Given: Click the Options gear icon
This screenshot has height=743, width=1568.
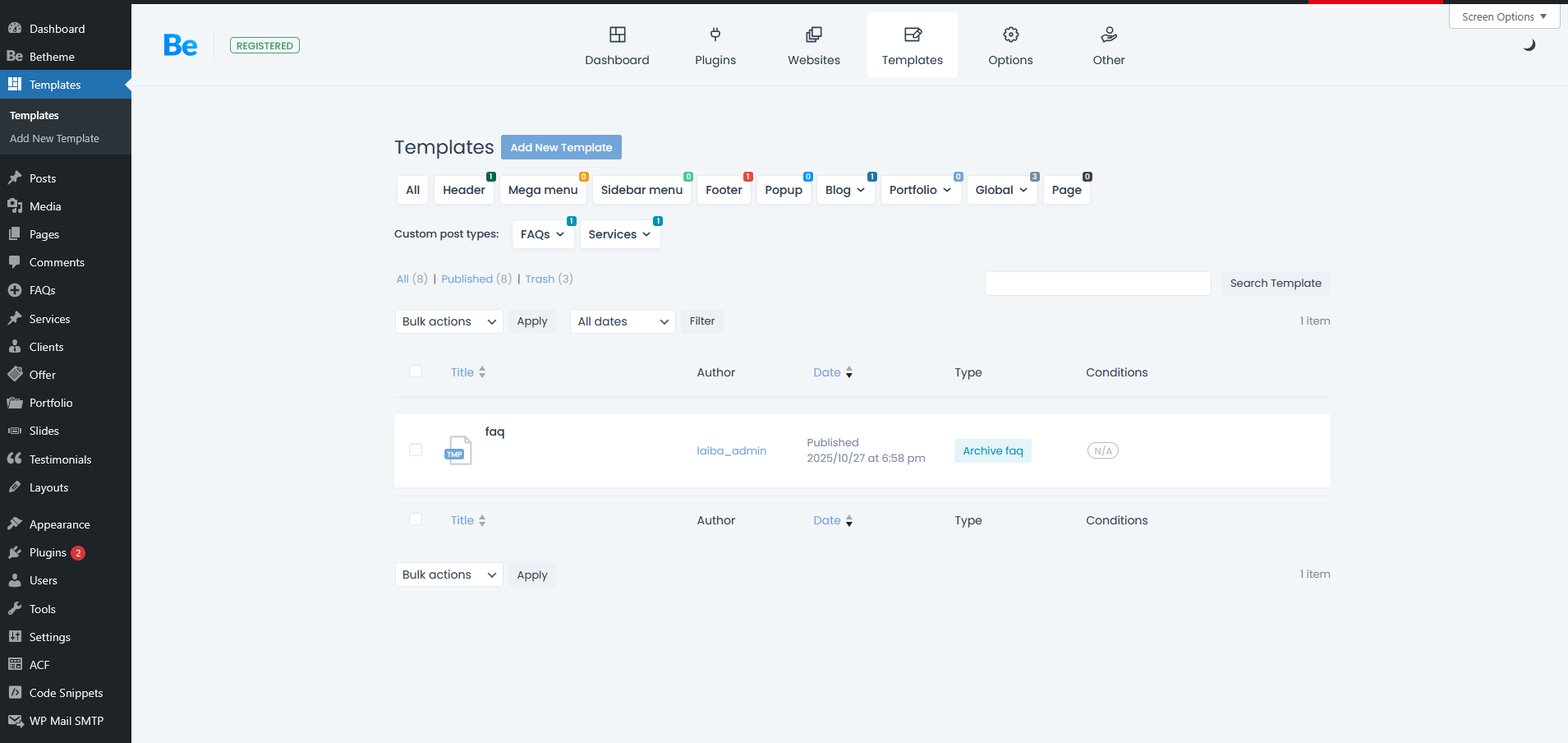Looking at the screenshot, I should coord(1010,35).
